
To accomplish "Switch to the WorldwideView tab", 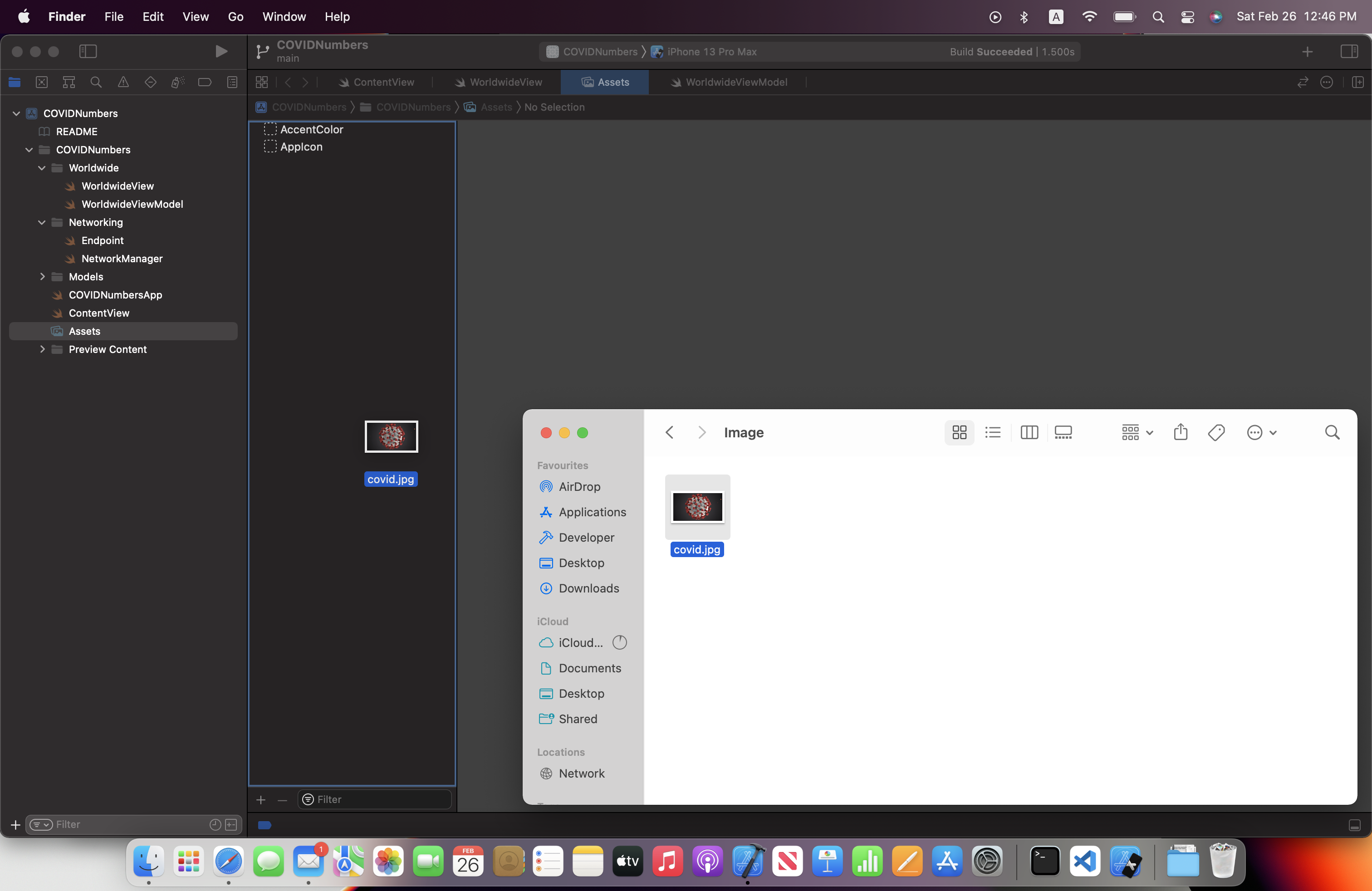I will (x=499, y=83).
